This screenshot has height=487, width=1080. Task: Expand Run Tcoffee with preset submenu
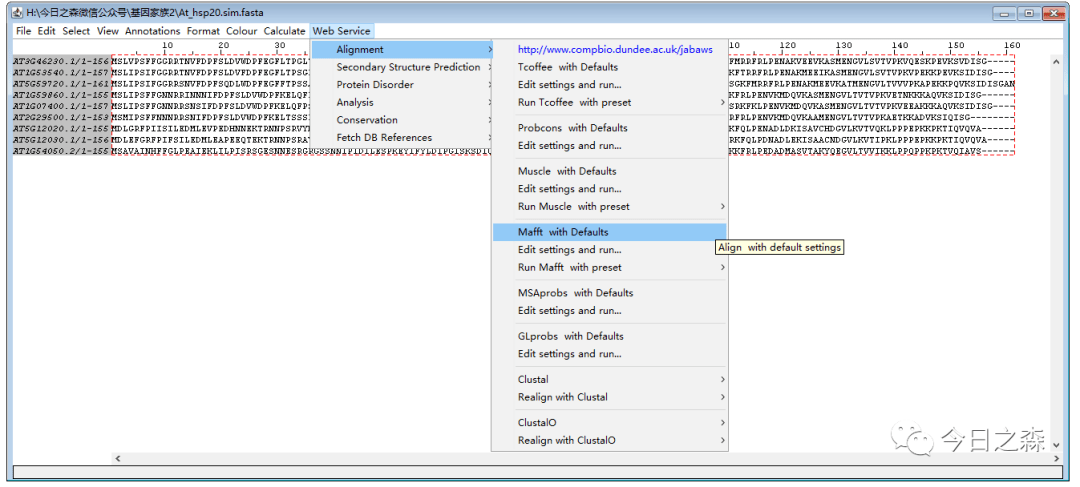(x=574, y=102)
